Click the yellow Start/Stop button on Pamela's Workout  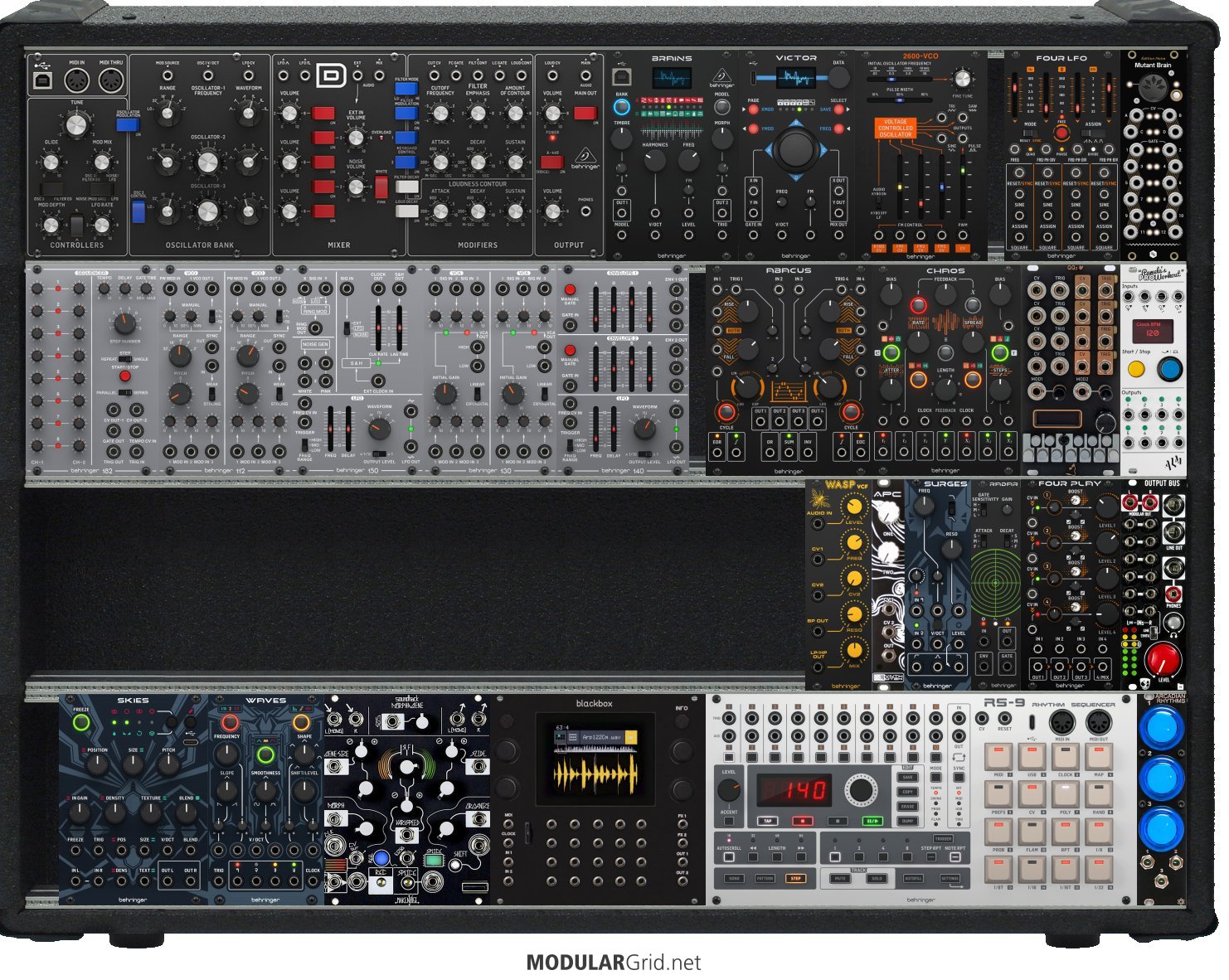(x=1136, y=369)
